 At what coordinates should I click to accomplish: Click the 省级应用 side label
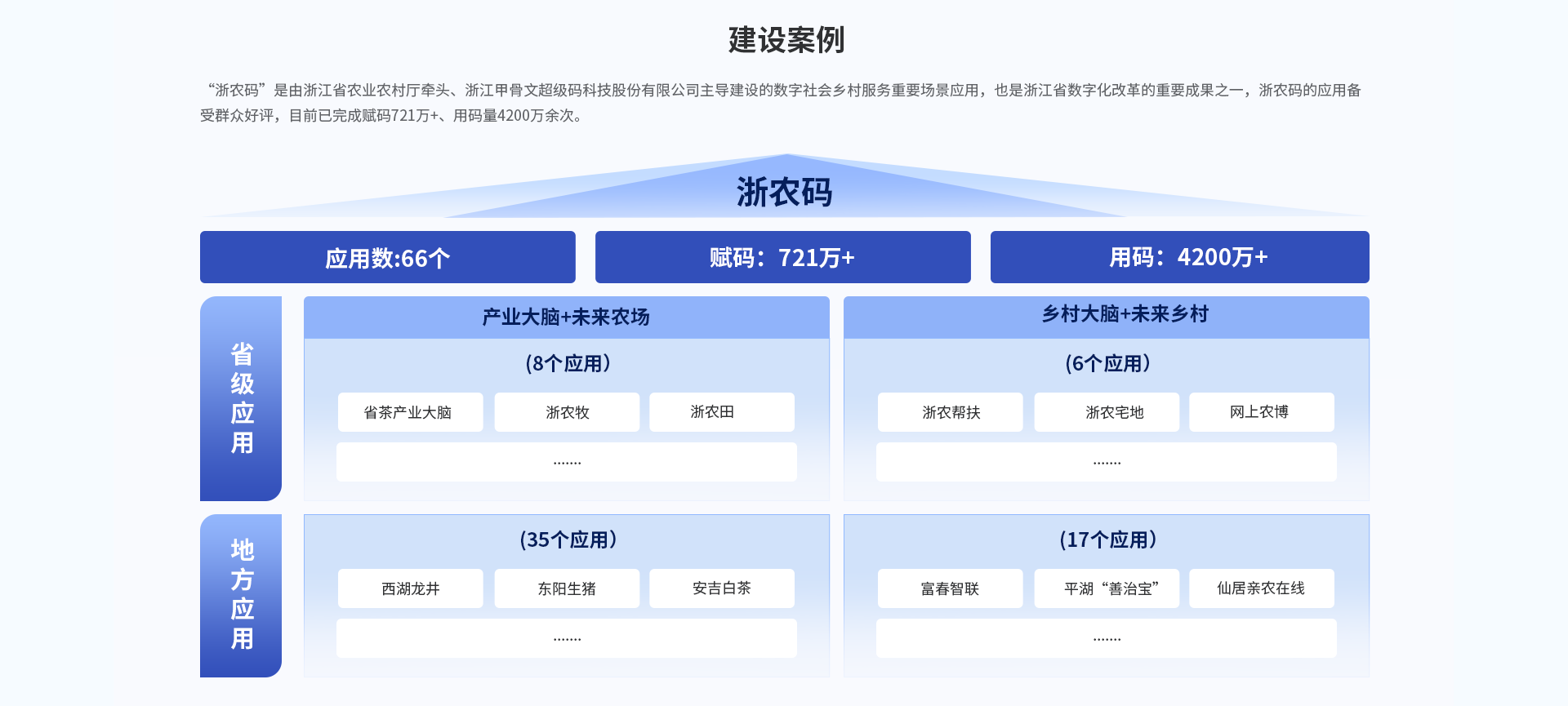point(241,398)
